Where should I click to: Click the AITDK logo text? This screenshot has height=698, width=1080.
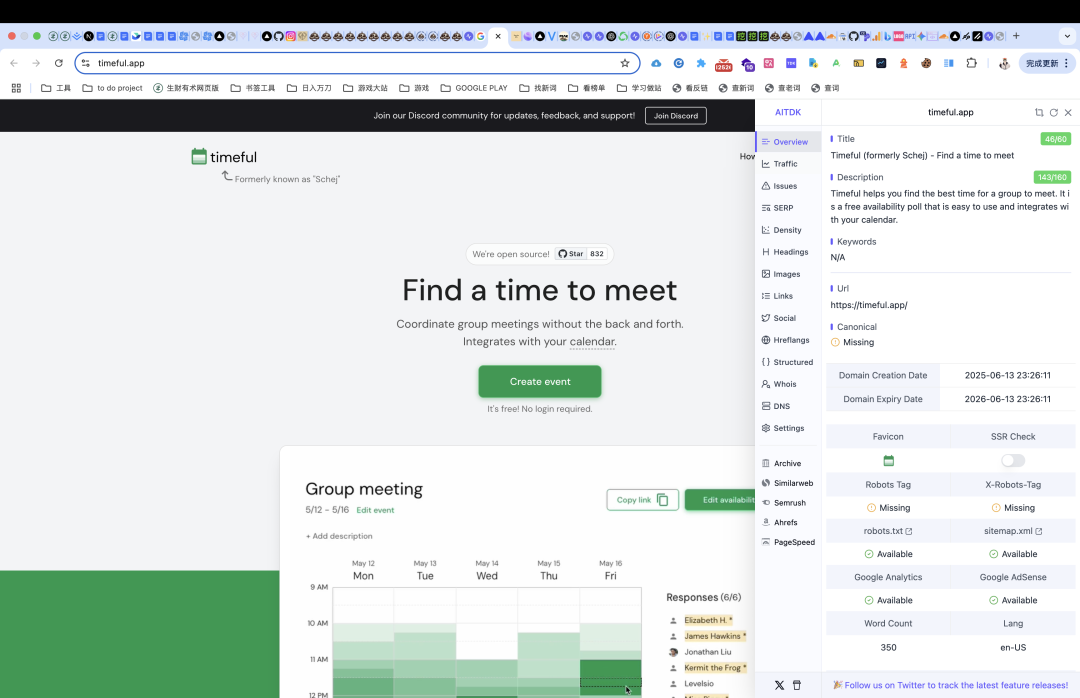[788, 112]
